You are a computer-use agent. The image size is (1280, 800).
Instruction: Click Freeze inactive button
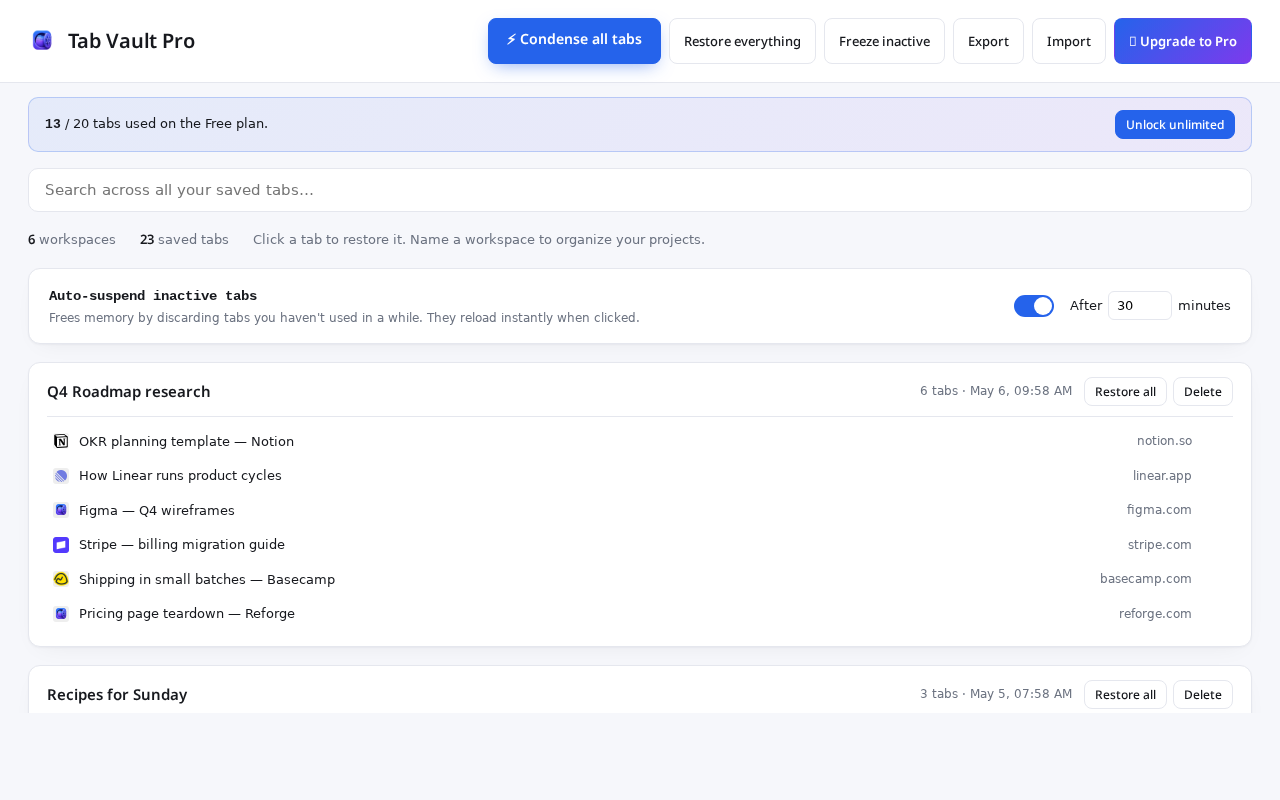(x=884, y=41)
